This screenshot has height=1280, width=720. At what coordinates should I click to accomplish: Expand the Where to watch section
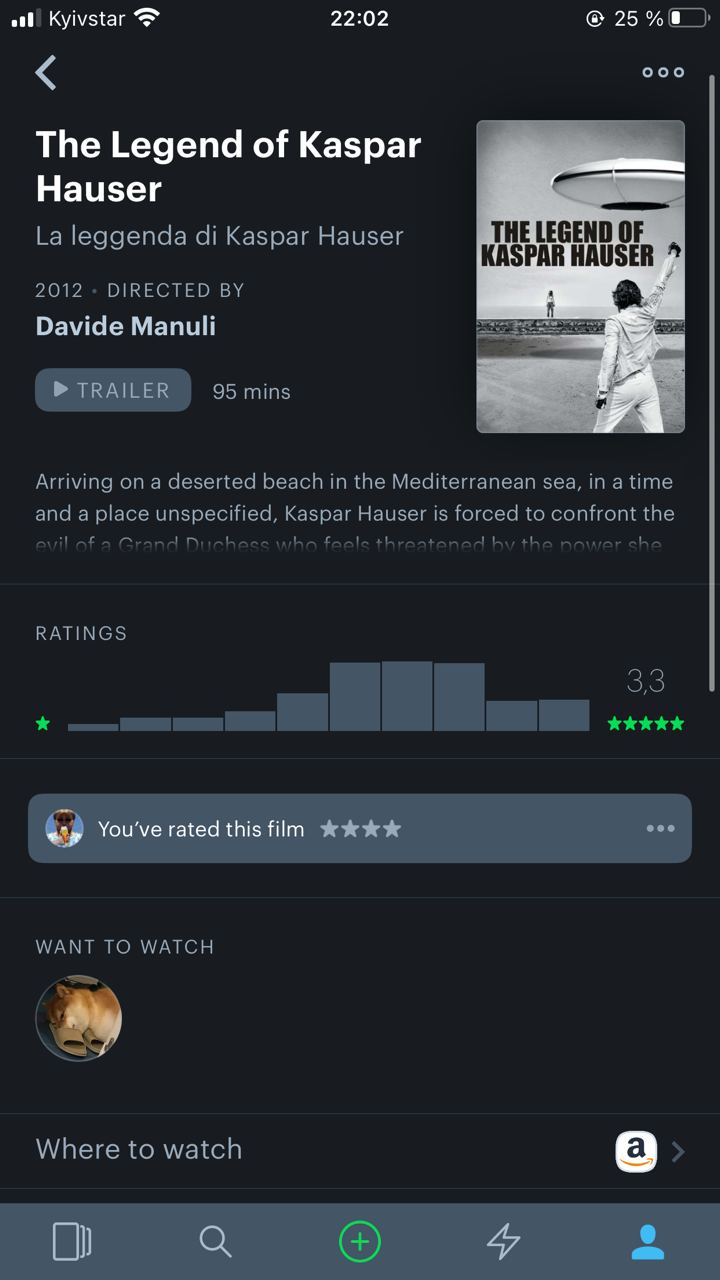(360, 1150)
